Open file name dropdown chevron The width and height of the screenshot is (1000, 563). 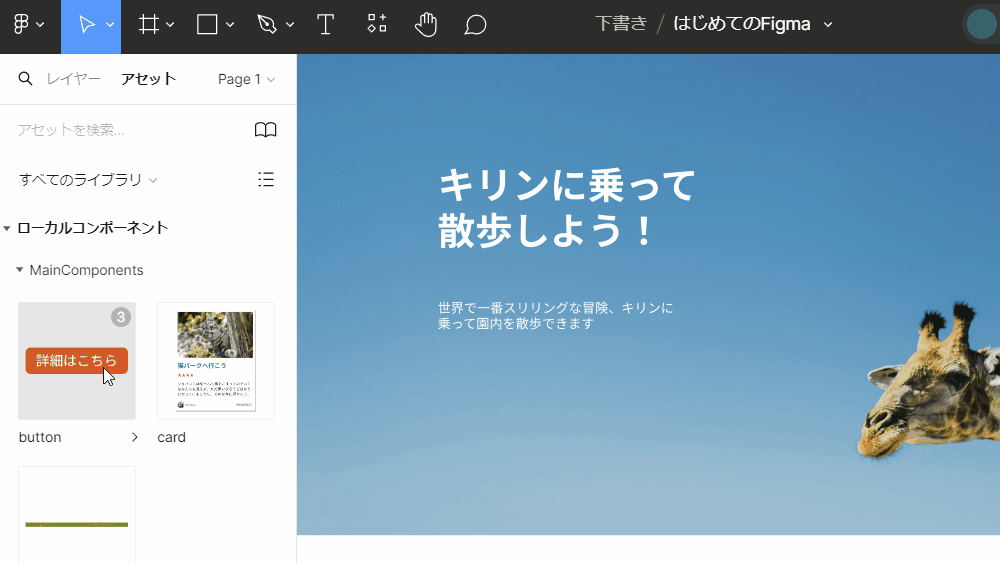[828, 25]
